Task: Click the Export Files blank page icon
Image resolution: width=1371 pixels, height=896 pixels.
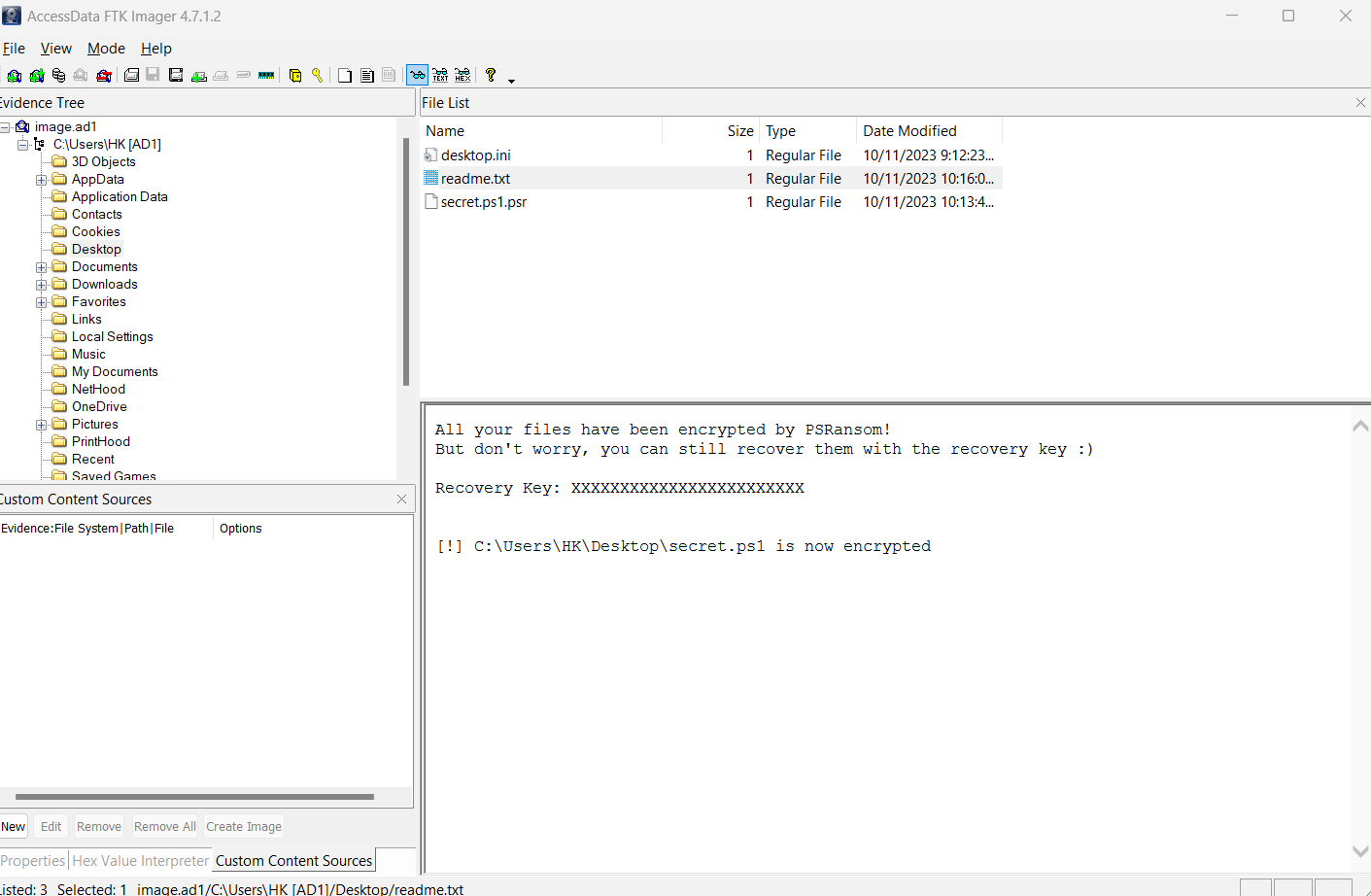Action: 345,76
